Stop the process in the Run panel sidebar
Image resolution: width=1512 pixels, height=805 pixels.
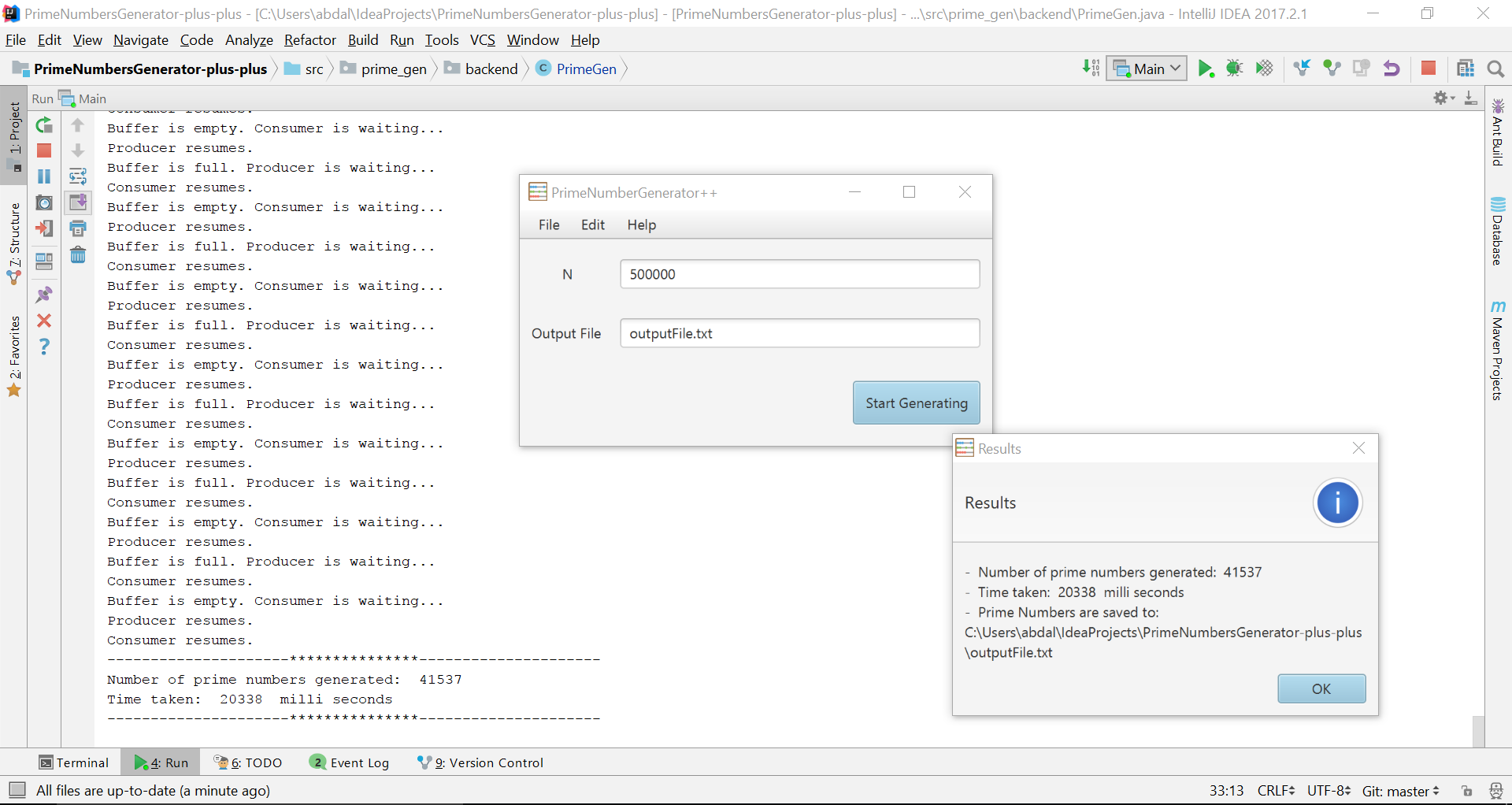point(44,150)
